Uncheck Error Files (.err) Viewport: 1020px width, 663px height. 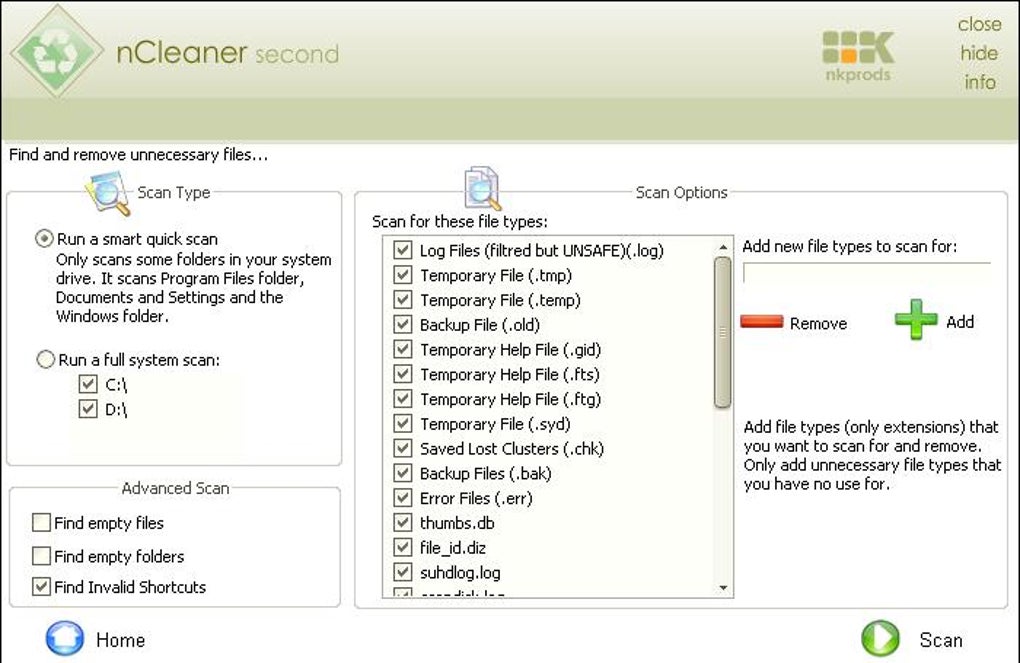[x=403, y=497]
